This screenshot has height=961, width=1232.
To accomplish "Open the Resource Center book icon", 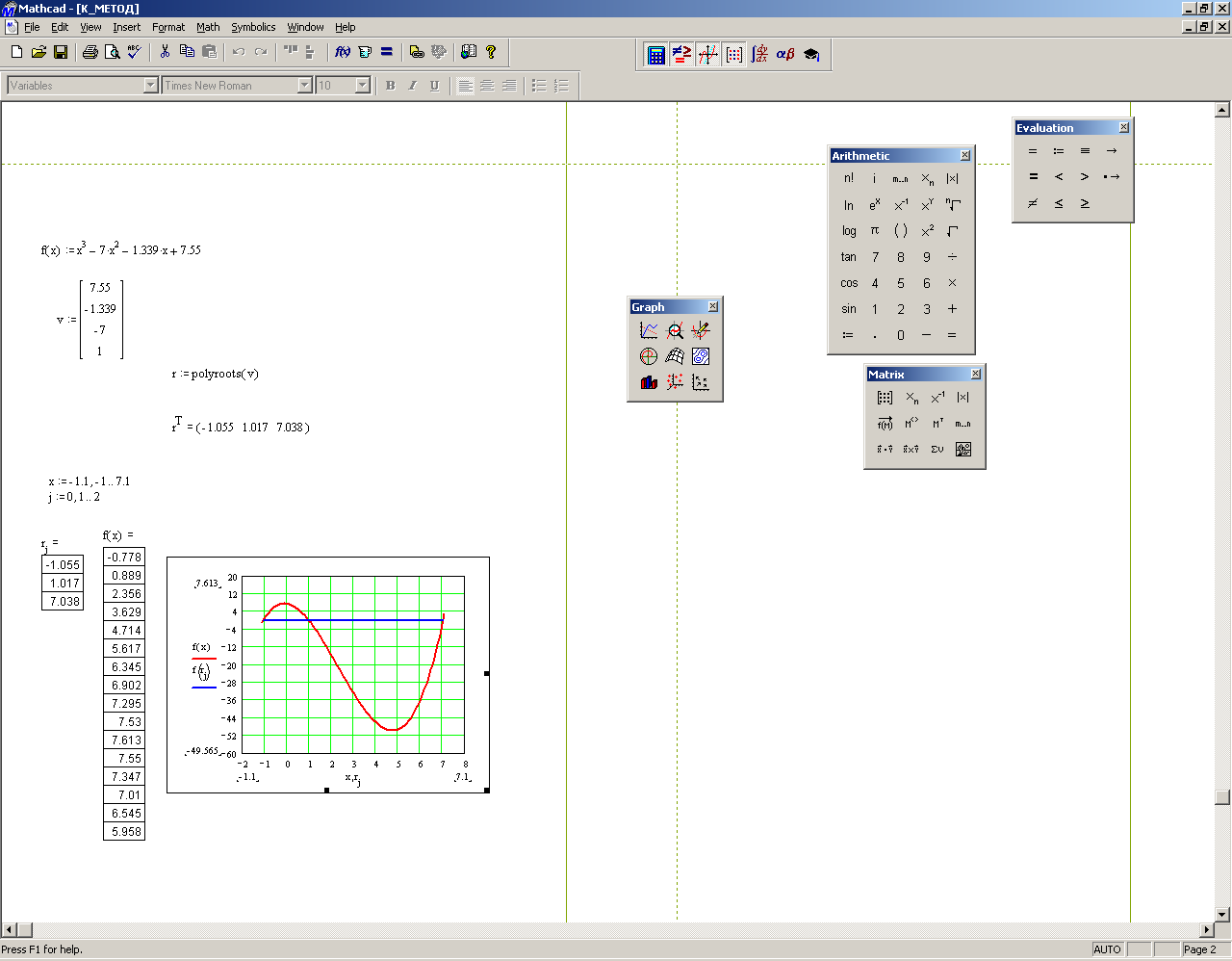I will (x=469, y=52).
